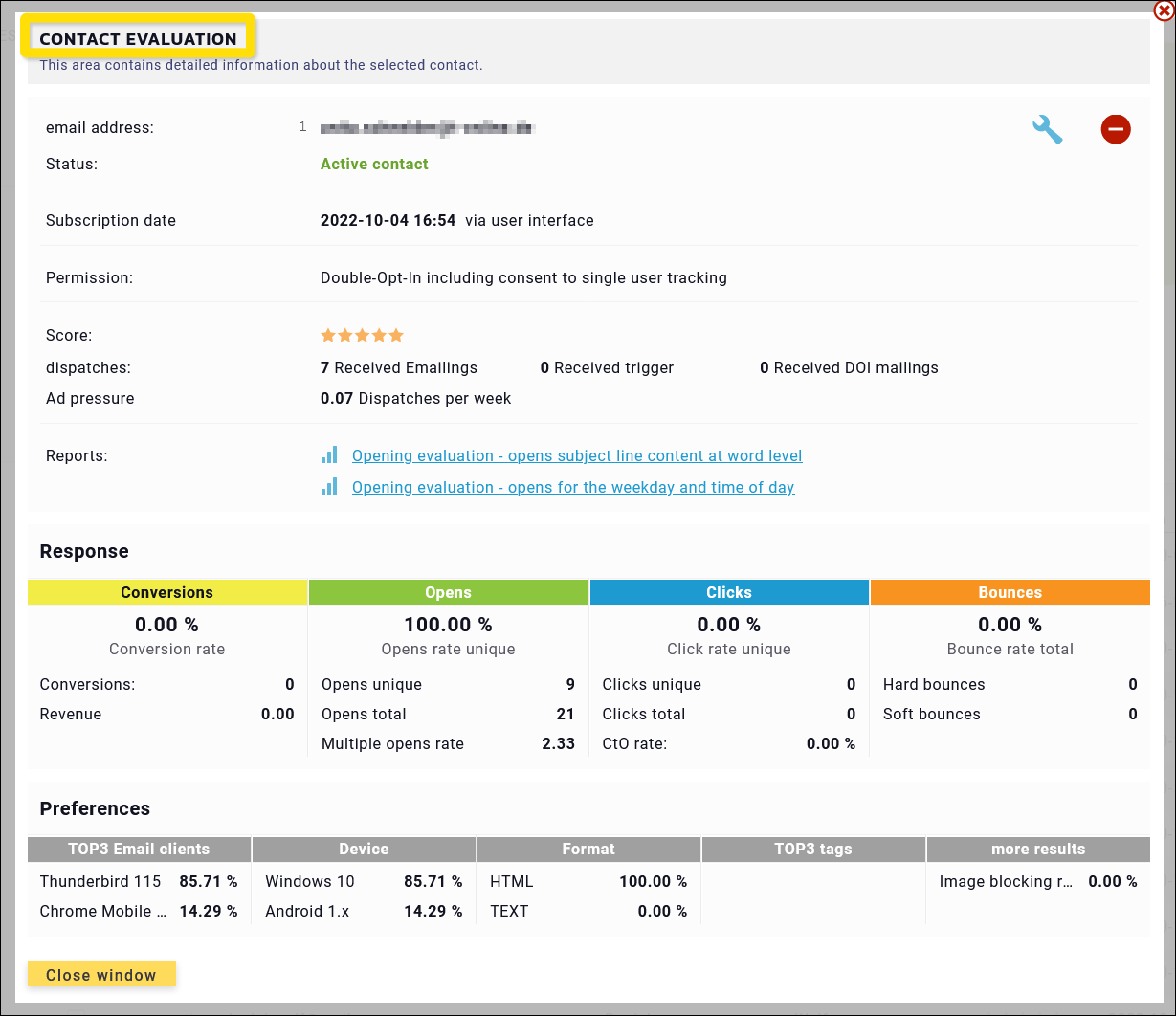Click "0.07 Dispatches per week" ad pressure value
The width and height of the screenshot is (1176, 1016).
(416, 399)
